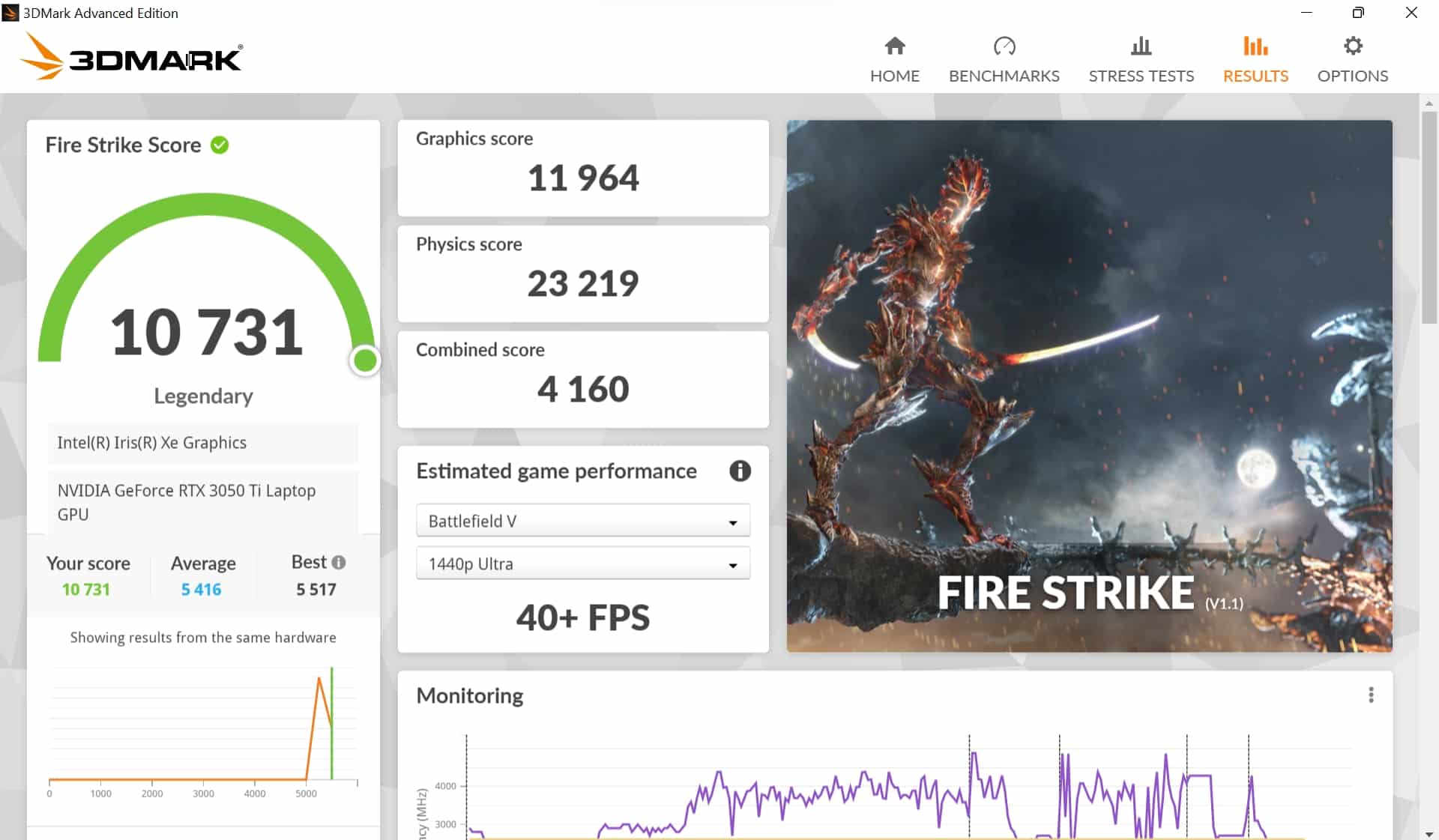Open Benchmarks via speedometer icon

click(1004, 46)
